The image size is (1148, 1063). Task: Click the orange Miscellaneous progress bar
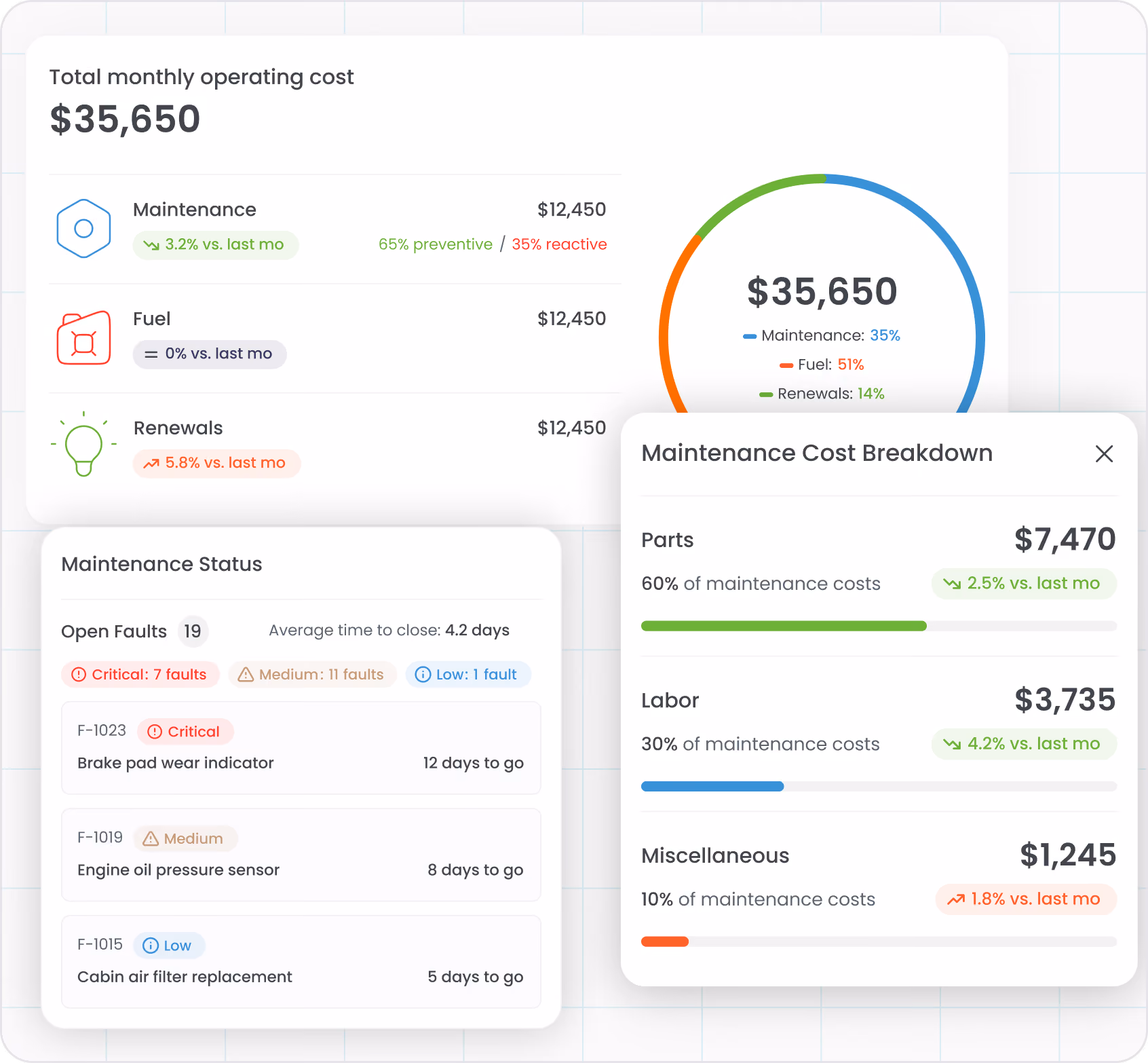665,941
